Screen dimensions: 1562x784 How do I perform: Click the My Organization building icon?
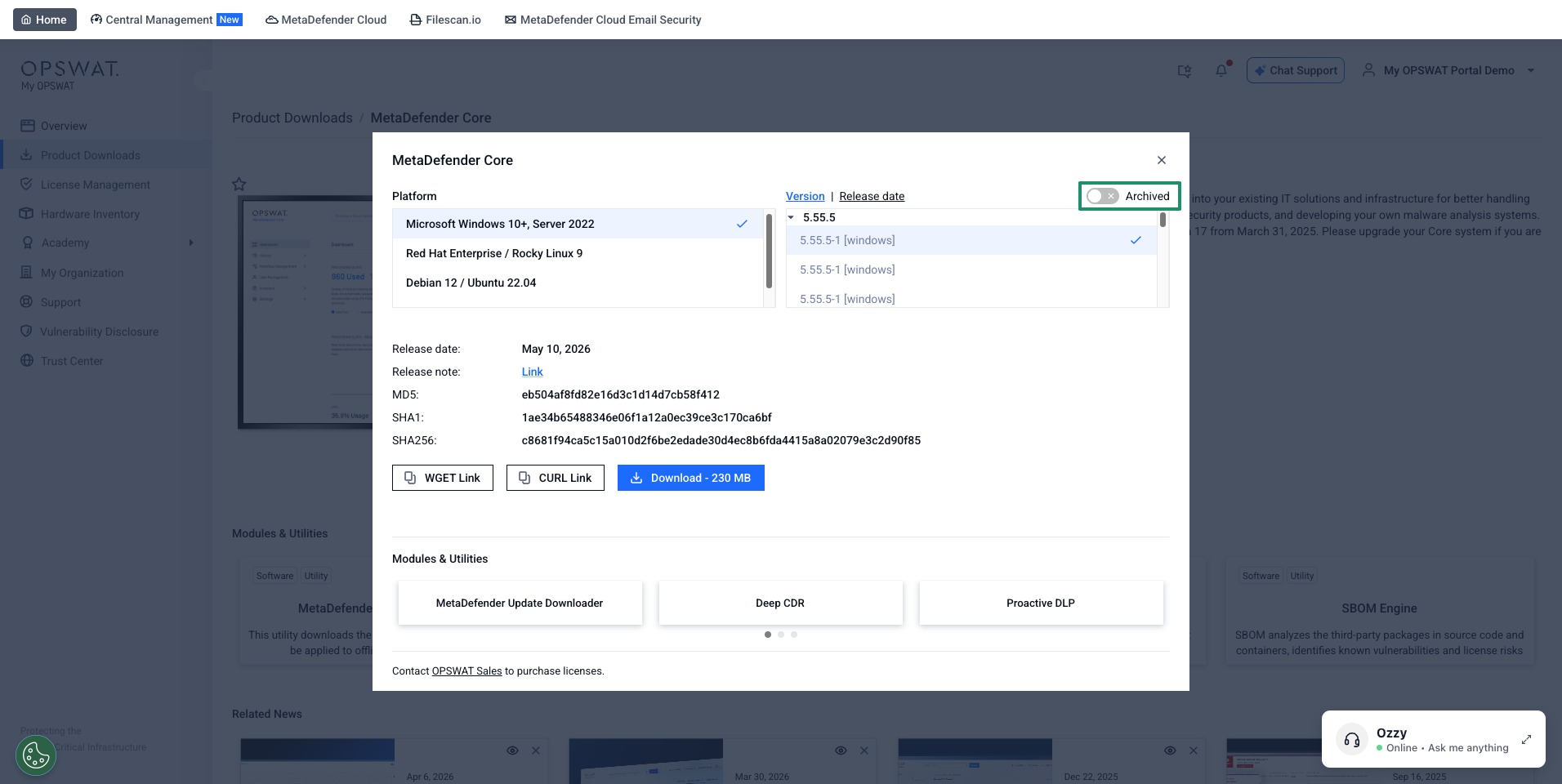(x=27, y=272)
